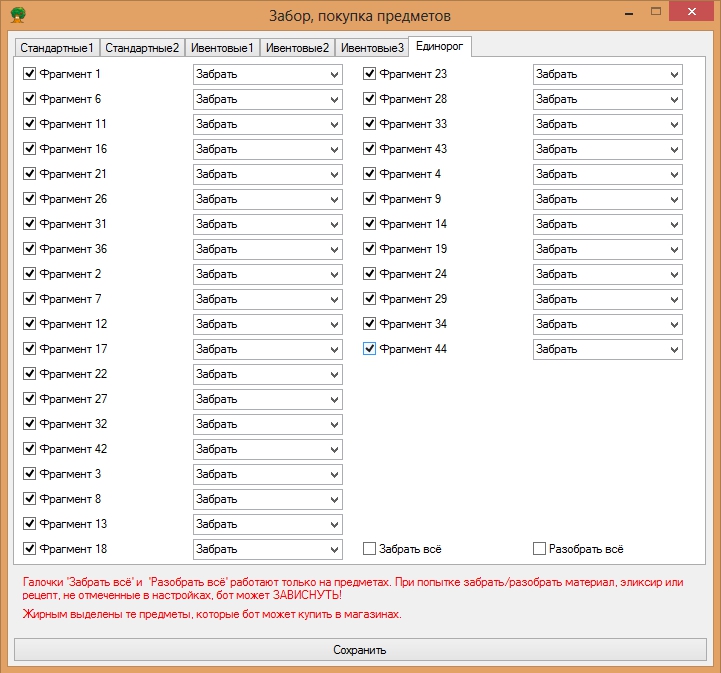Expand the dropdown next to Фрагмент 44
721x673 pixels.
(607, 349)
